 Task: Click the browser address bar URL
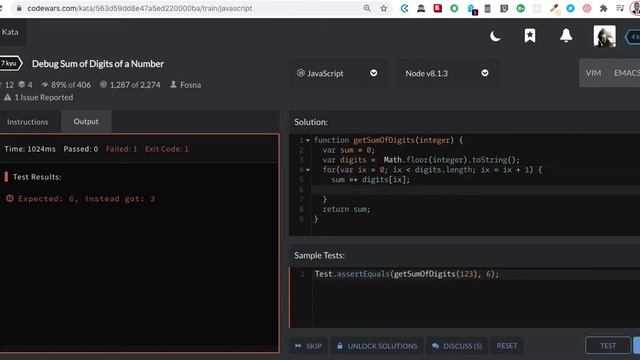[x=140, y=8]
